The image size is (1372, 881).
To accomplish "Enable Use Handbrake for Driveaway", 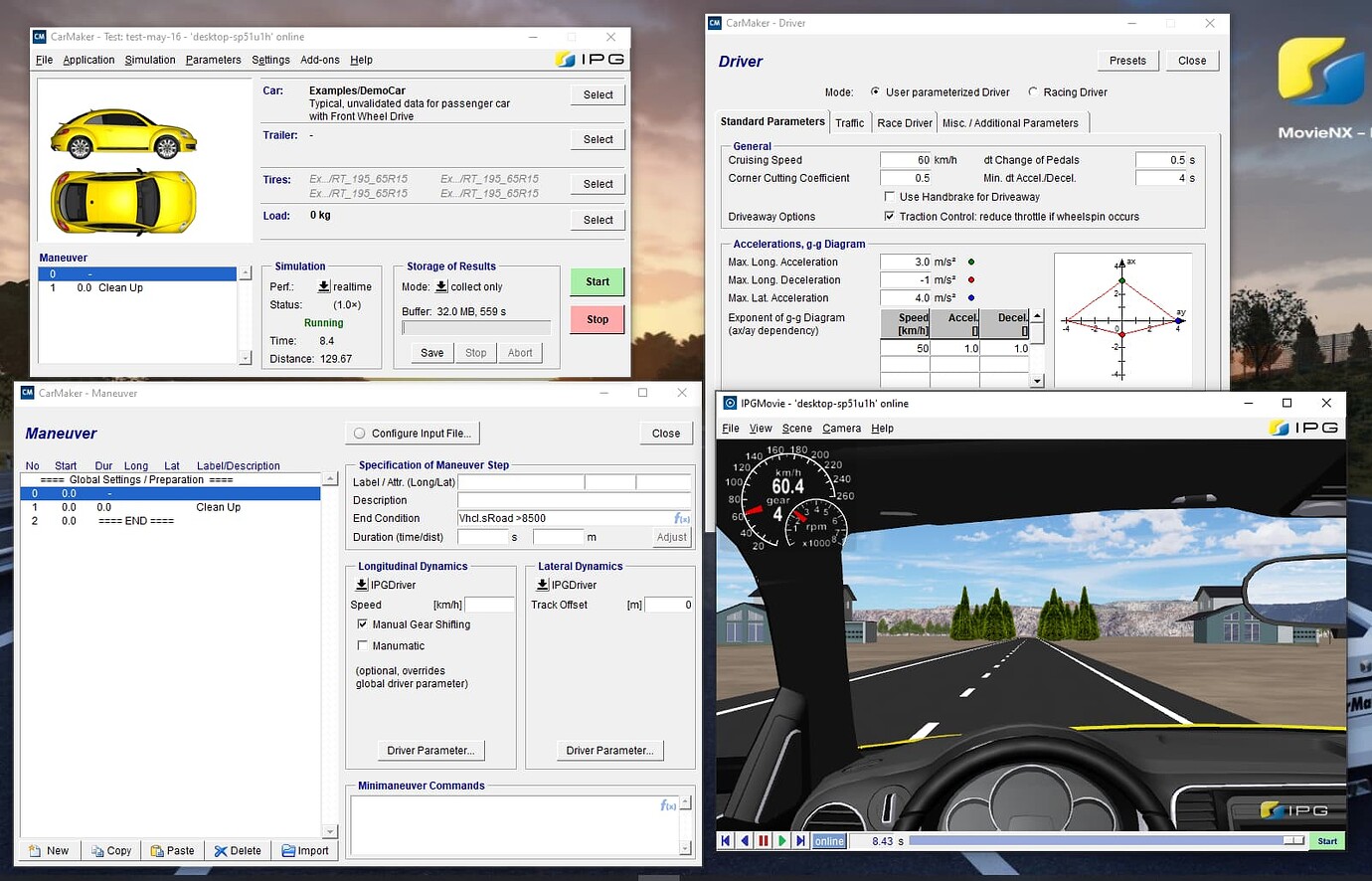I will tap(889, 197).
